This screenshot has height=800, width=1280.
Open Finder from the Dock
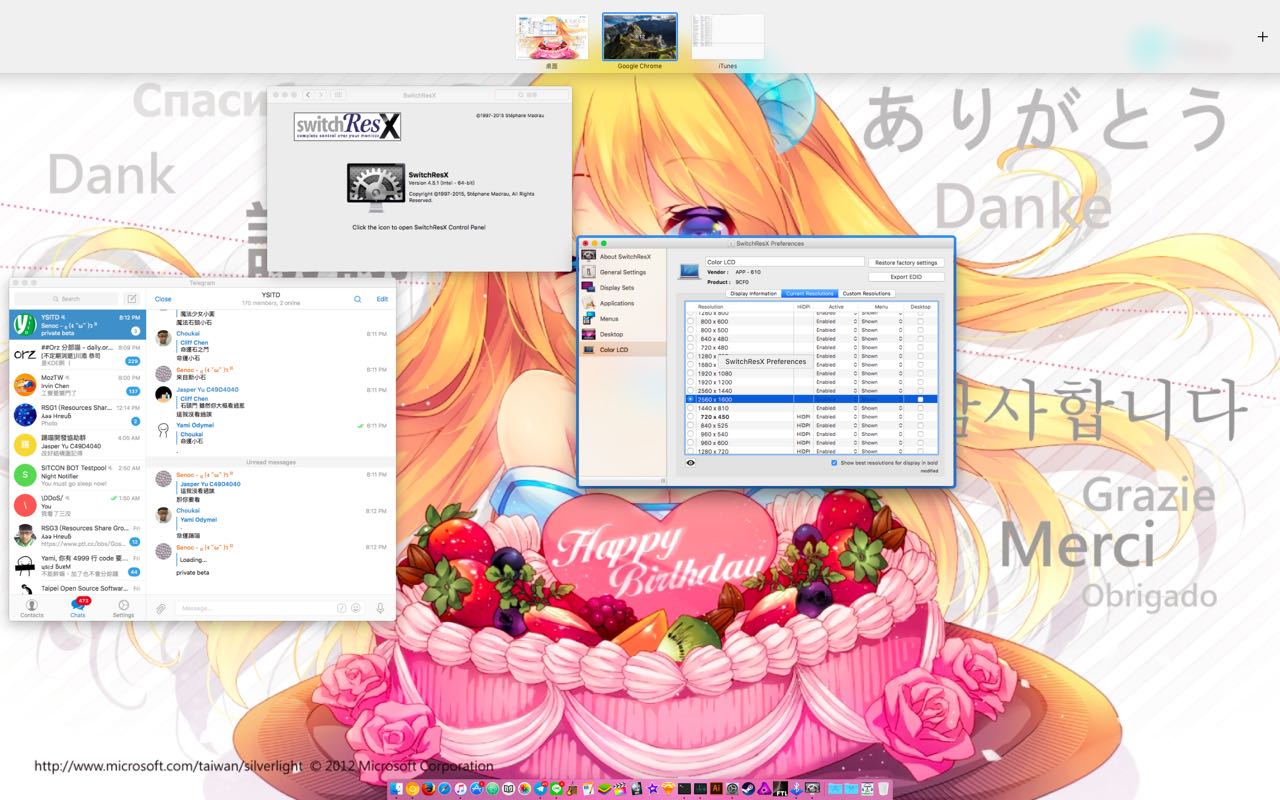tap(397, 789)
